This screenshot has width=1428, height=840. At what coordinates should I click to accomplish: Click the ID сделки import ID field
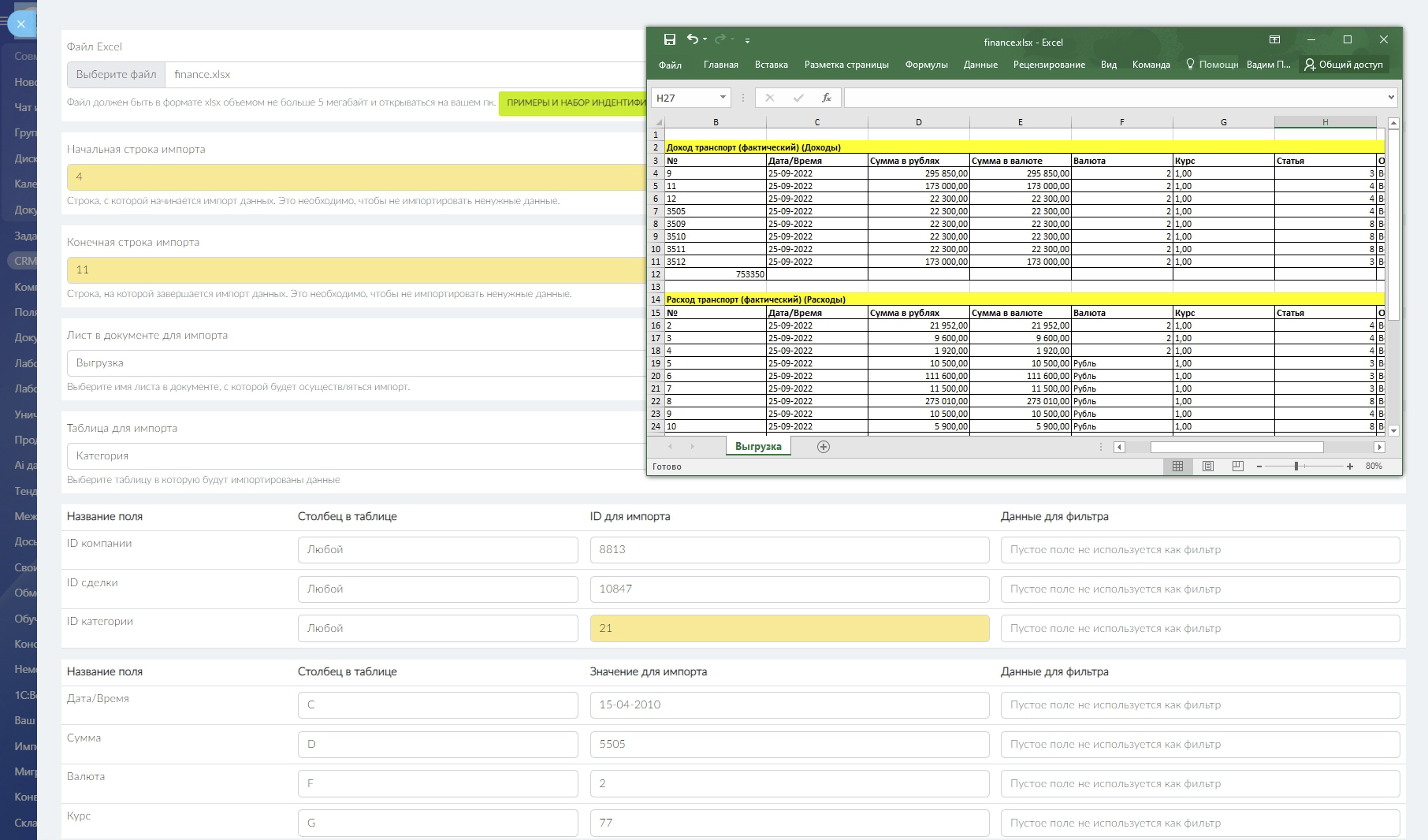pyautogui.click(x=790, y=589)
